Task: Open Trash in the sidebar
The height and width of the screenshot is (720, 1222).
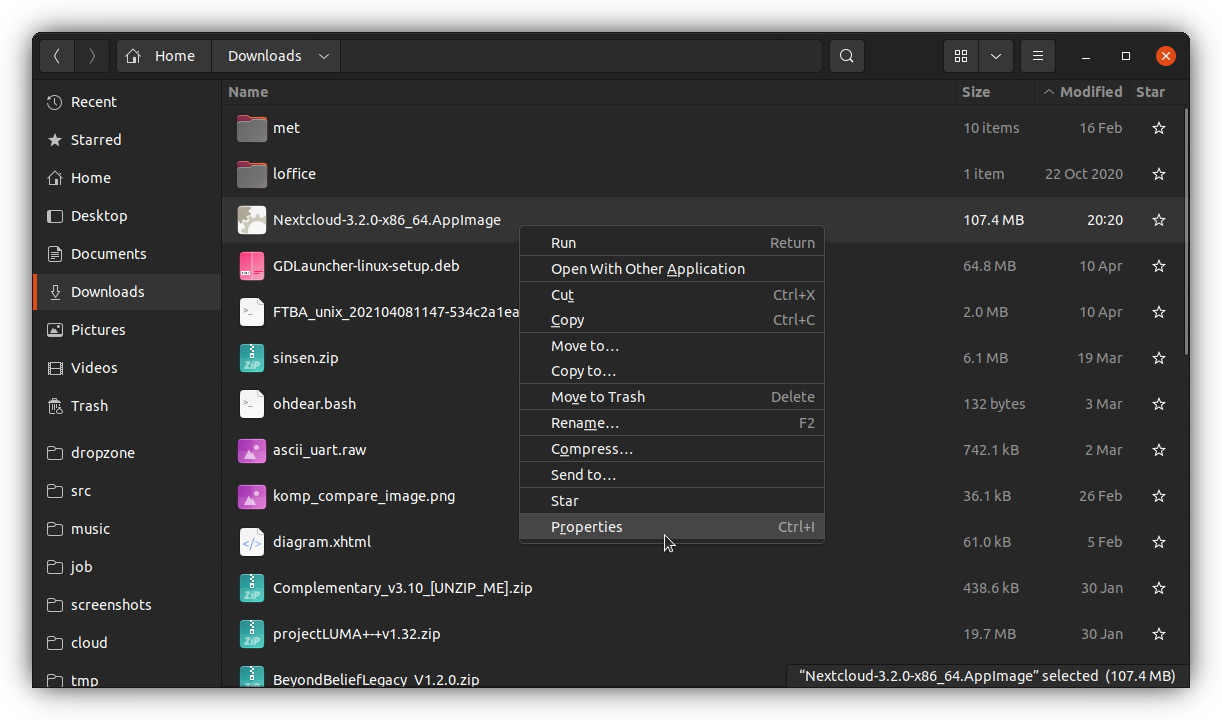Action: coord(127,406)
